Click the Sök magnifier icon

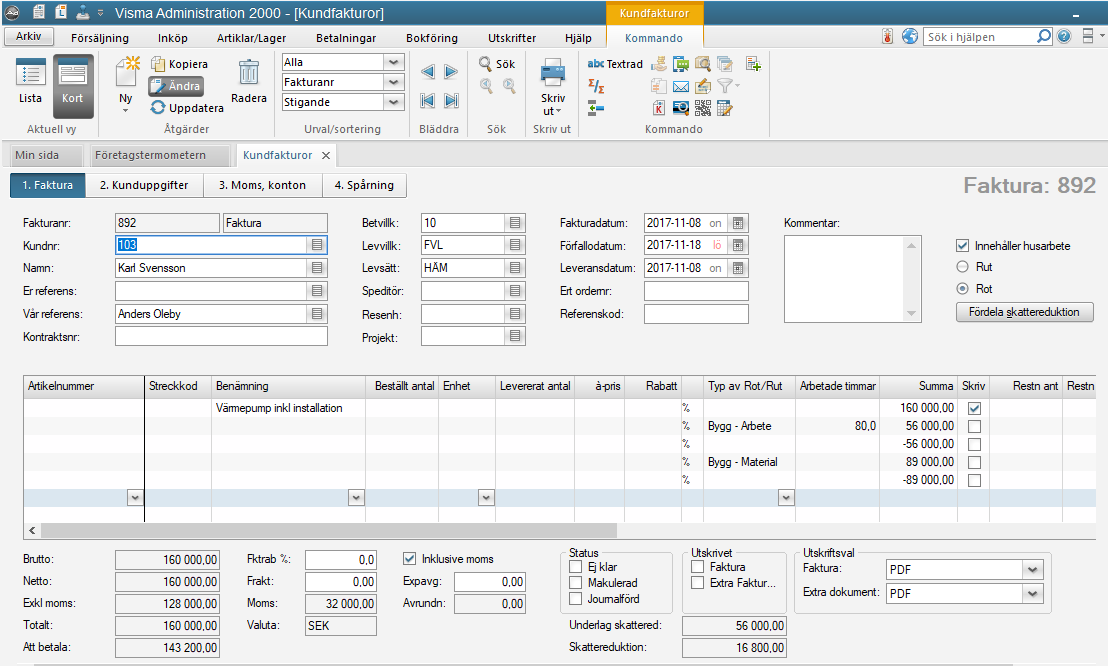pyautogui.click(x=486, y=63)
